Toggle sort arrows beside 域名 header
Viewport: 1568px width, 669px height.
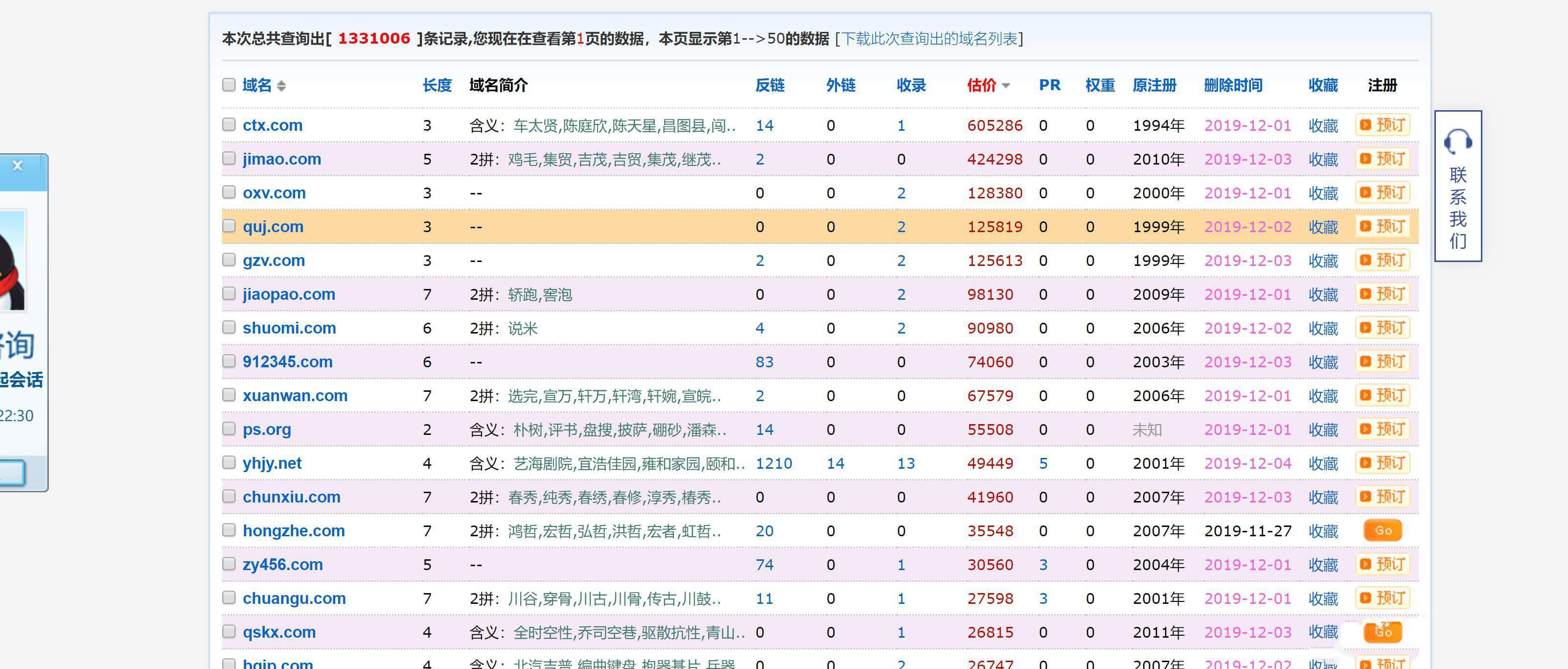[x=281, y=86]
